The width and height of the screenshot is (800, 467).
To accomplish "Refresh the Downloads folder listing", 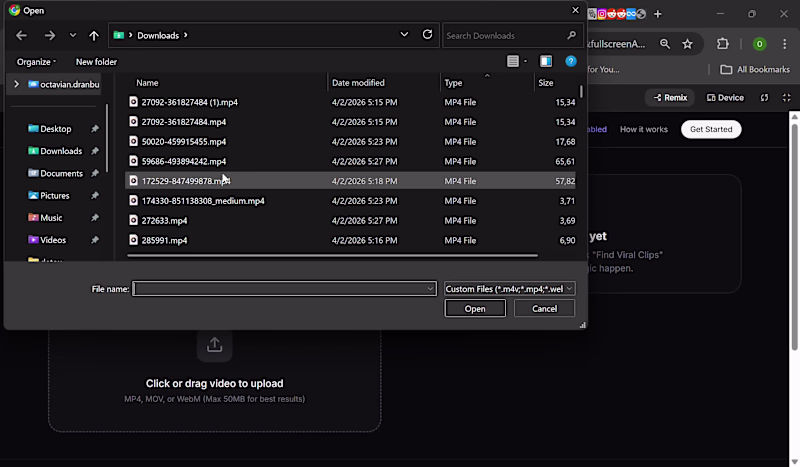I will (428, 34).
